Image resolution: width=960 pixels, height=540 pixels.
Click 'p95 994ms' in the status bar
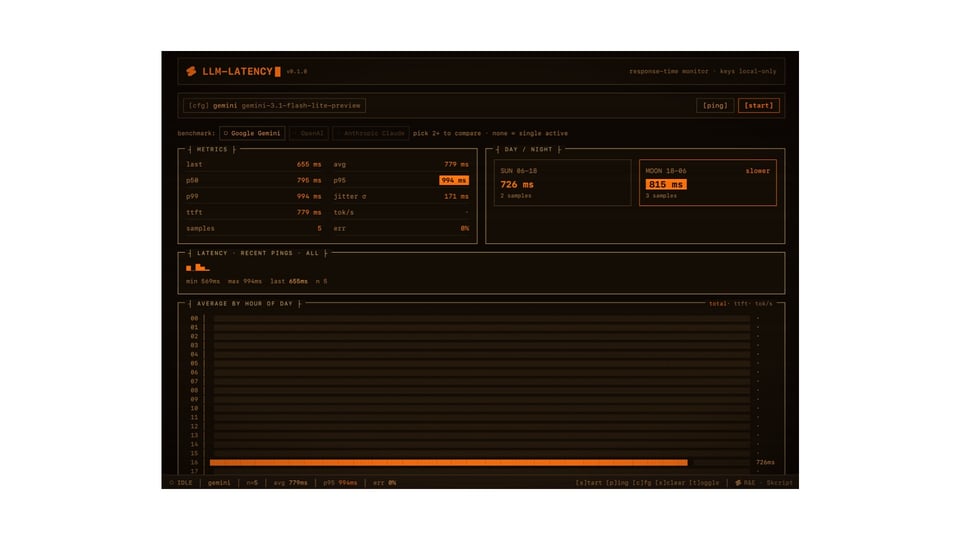[340, 482]
